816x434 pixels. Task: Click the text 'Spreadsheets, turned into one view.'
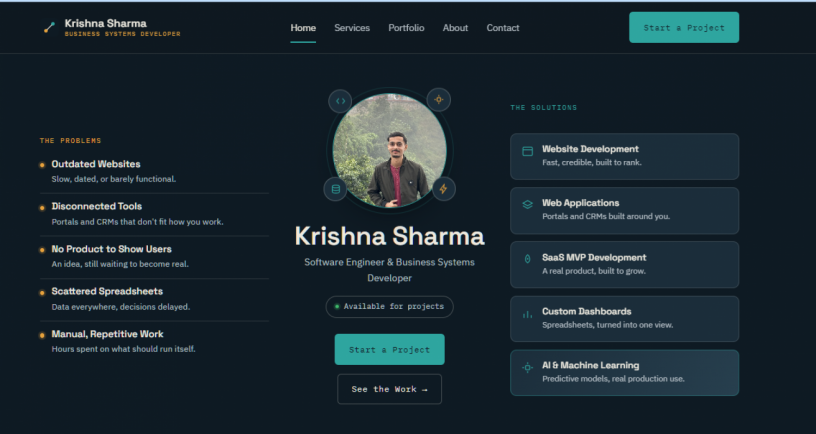[x=608, y=325]
